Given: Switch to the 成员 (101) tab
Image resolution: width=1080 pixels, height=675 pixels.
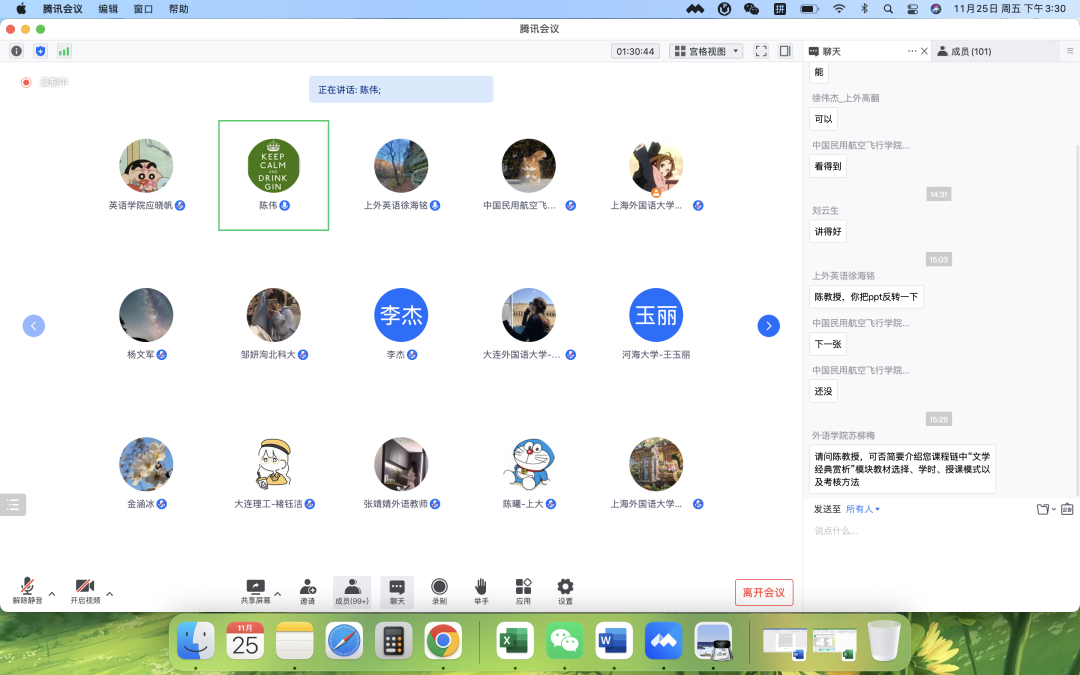Looking at the screenshot, I should pos(964,51).
